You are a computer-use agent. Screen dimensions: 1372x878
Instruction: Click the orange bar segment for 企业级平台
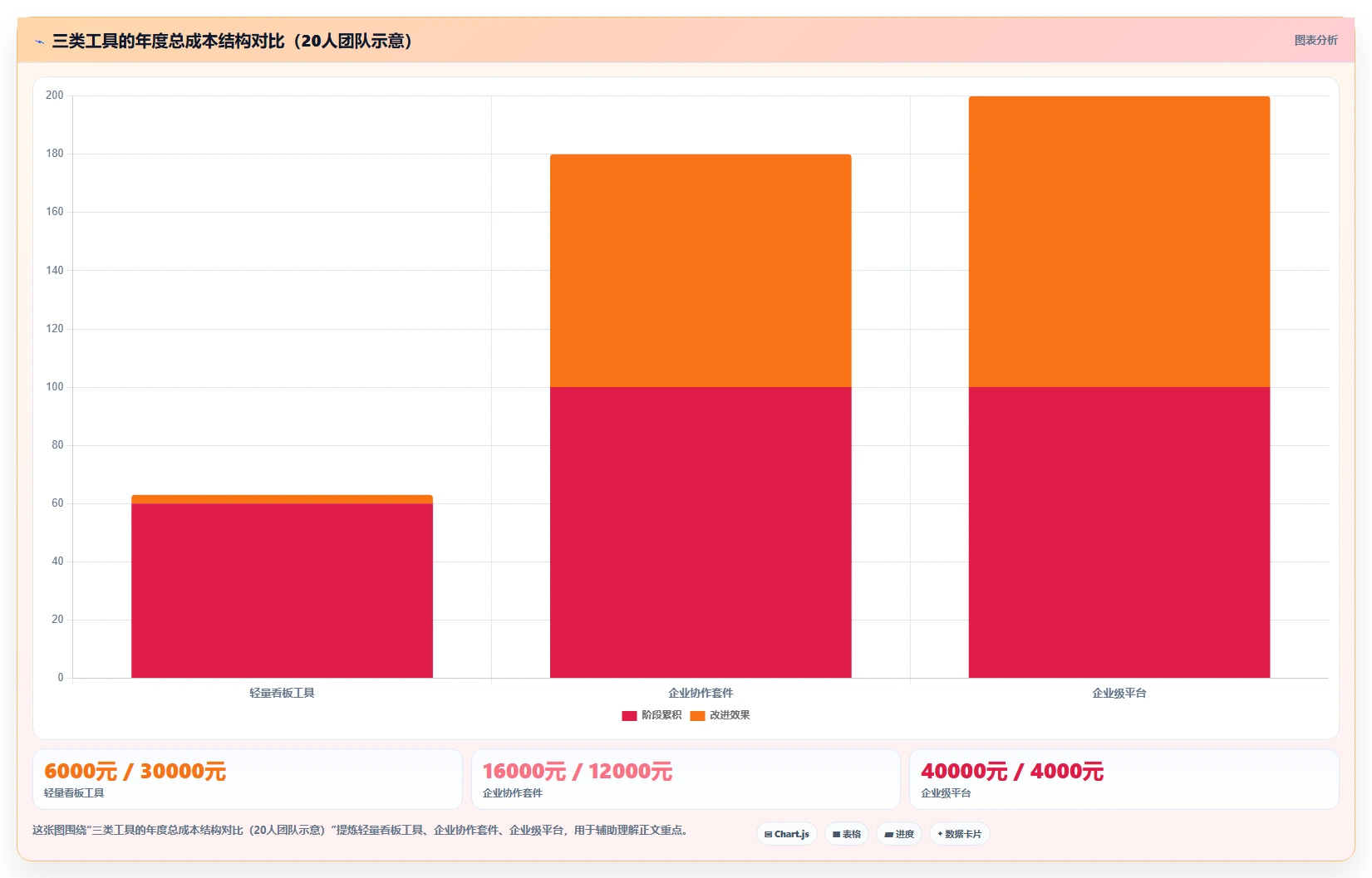pyautogui.click(x=1119, y=242)
